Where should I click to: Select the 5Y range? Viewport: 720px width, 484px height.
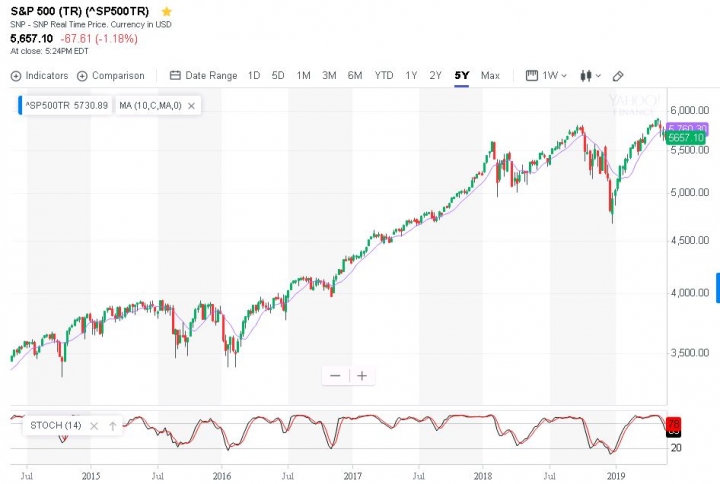[x=462, y=76]
